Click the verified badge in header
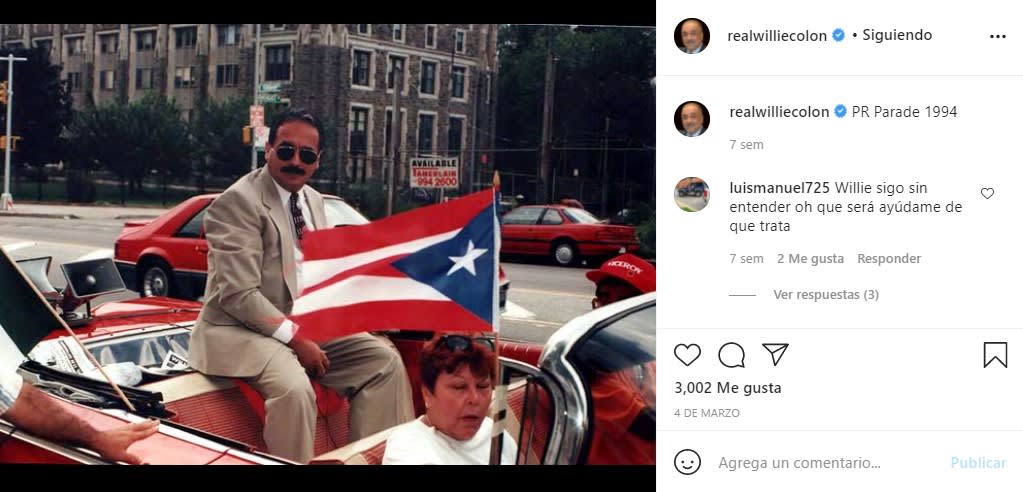The image size is (1023, 492). (x=838, y=35)
